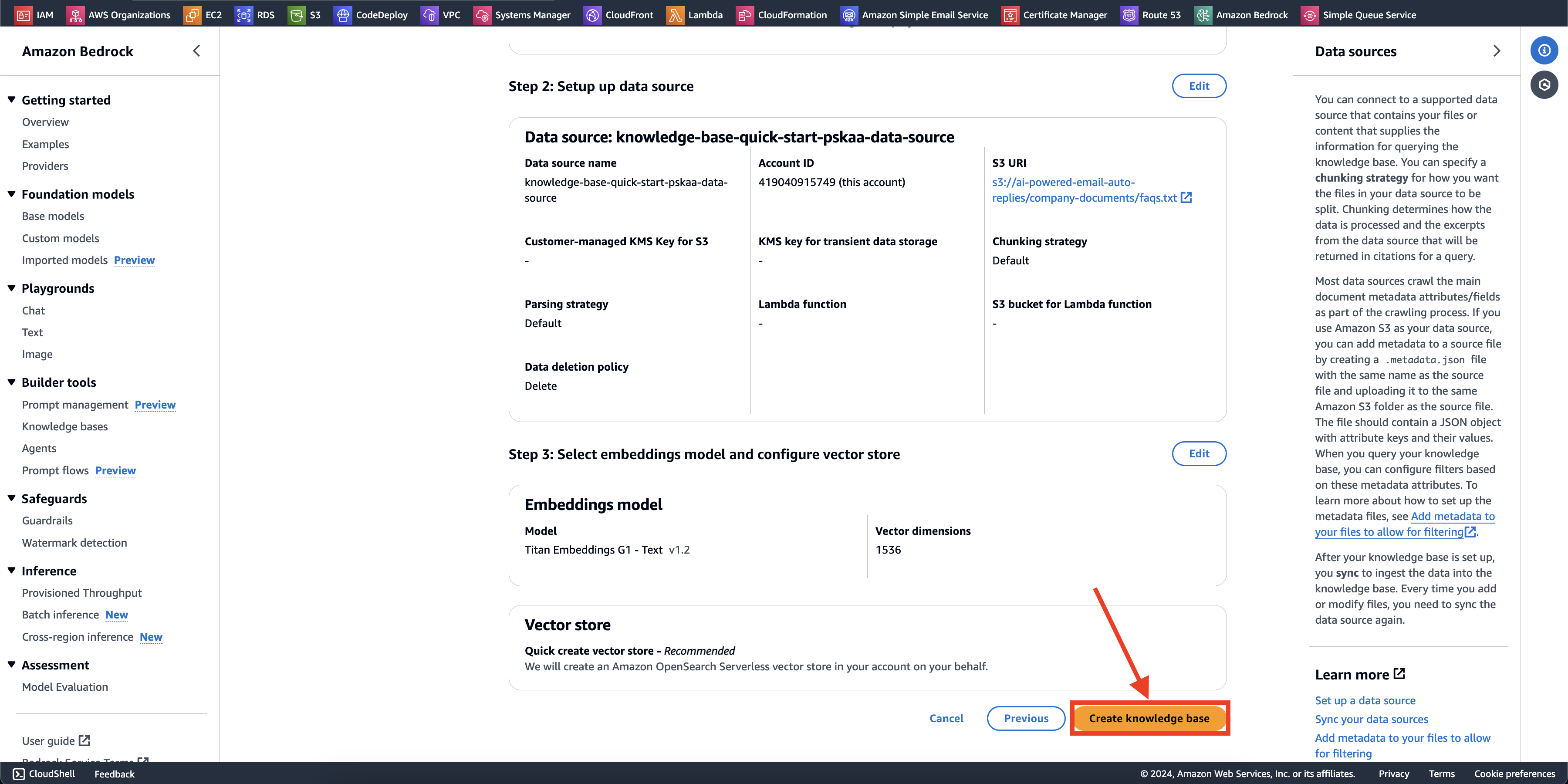Open Prompt management in sidebar

(75, 405)
